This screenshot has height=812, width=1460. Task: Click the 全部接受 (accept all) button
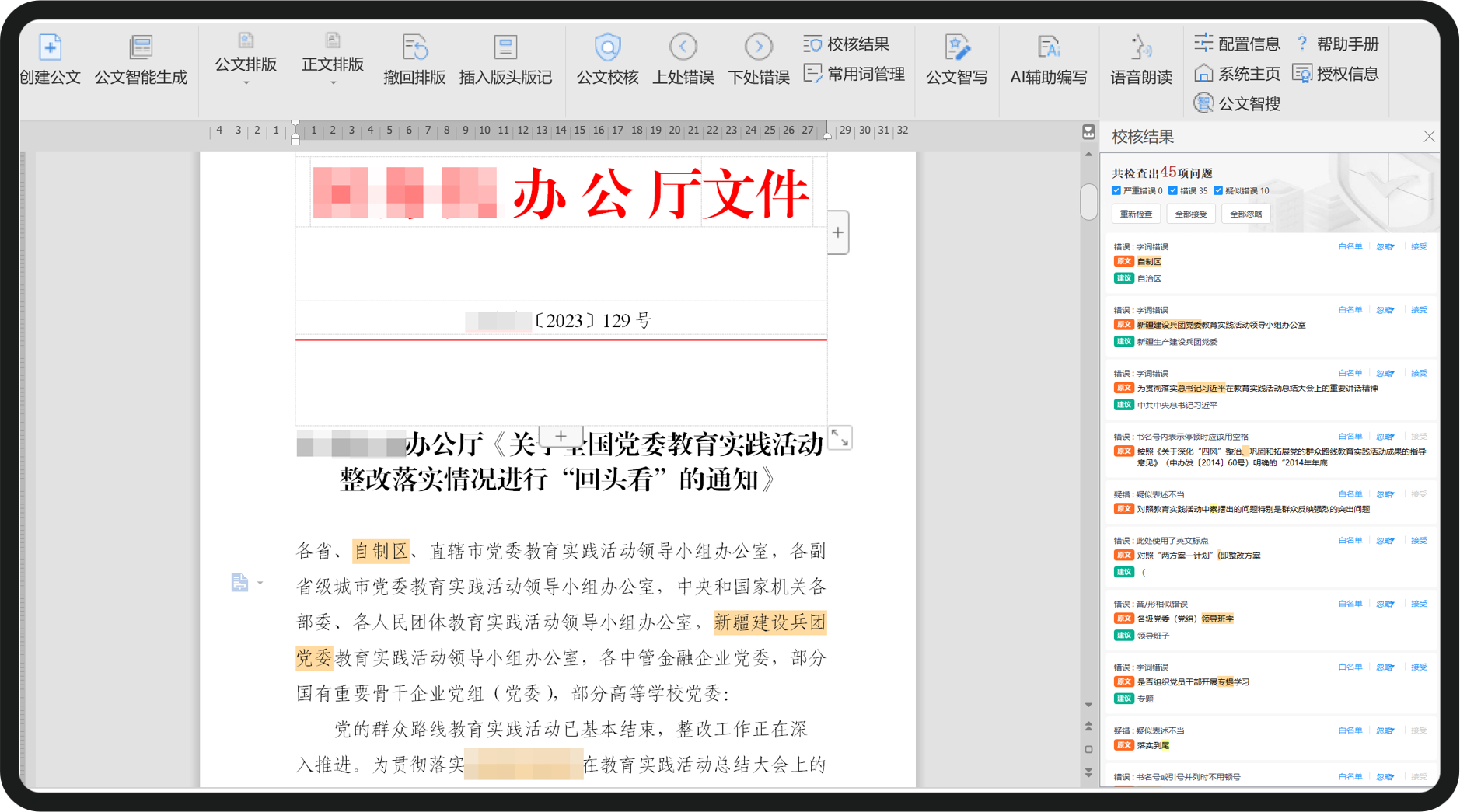tap(1190, 214)
